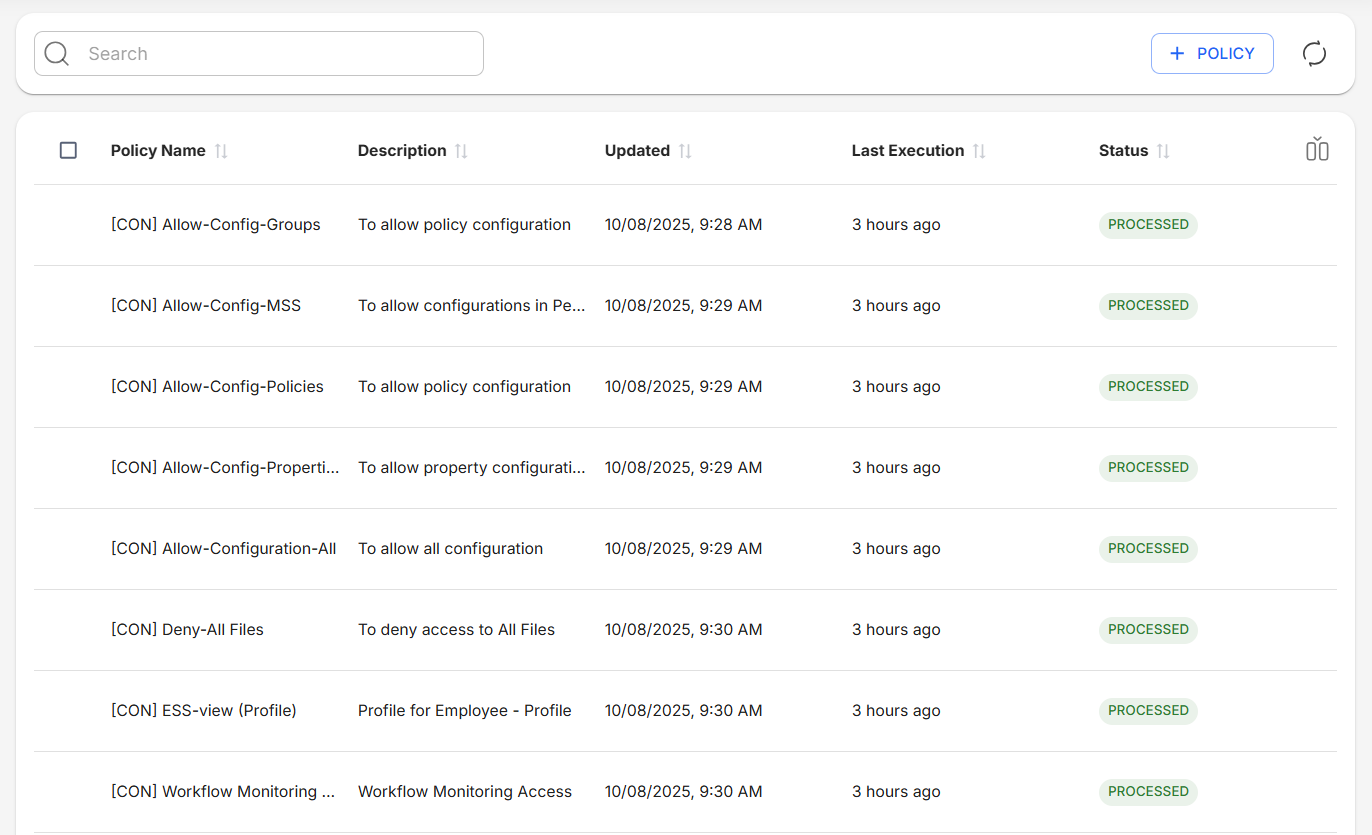The height and width of the screenshot is (835, 1372).
Task: Click the truncated [CON] Workflow Monitoring policy name
Action: coord(222,792)
